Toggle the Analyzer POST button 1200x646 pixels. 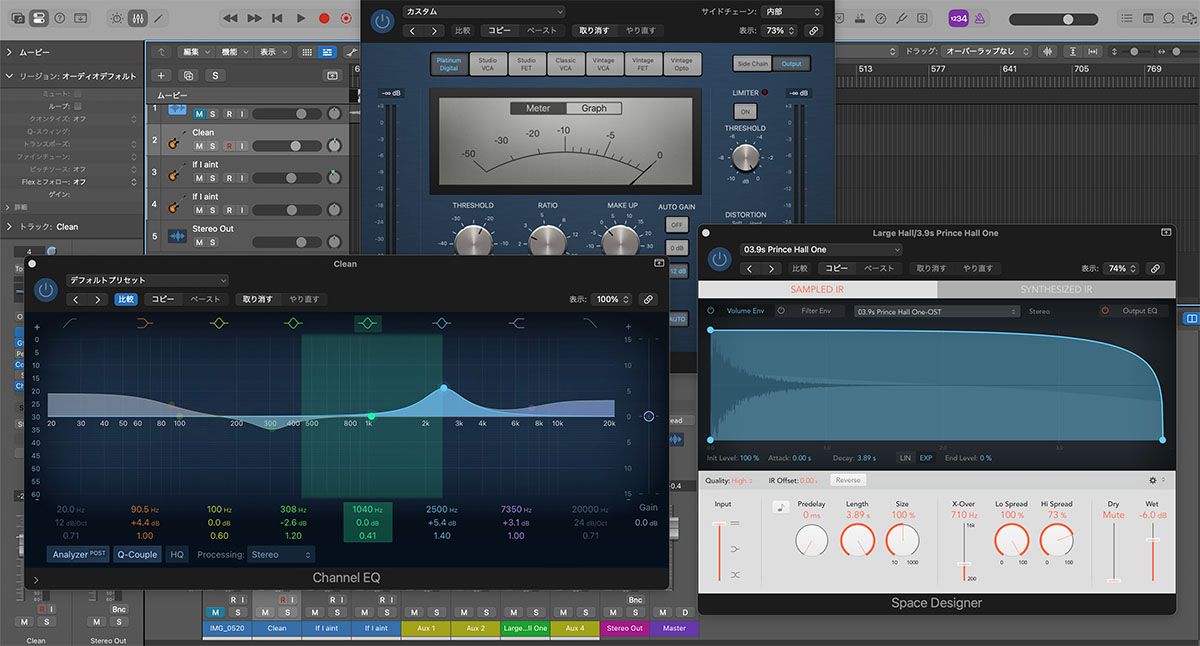click(x=78, y=553)
